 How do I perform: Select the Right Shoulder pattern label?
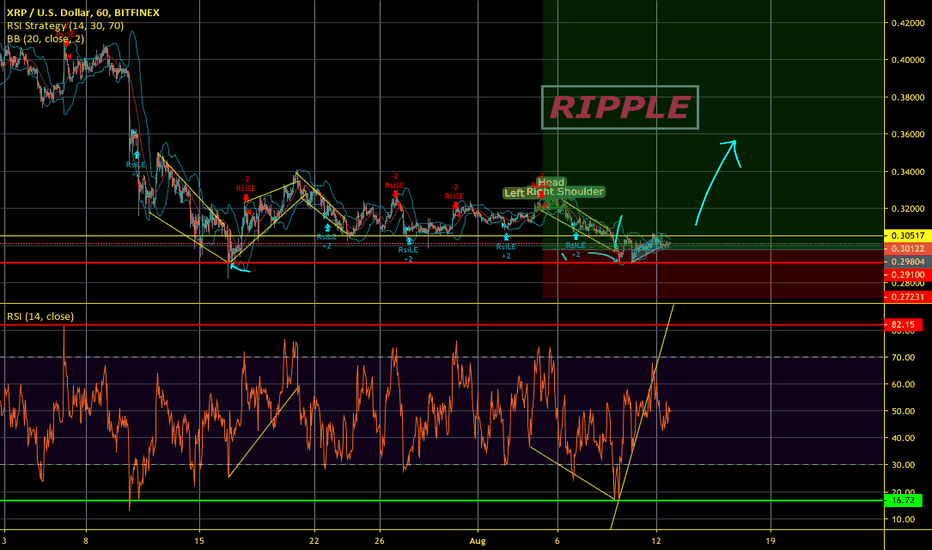tap(565, 191)
